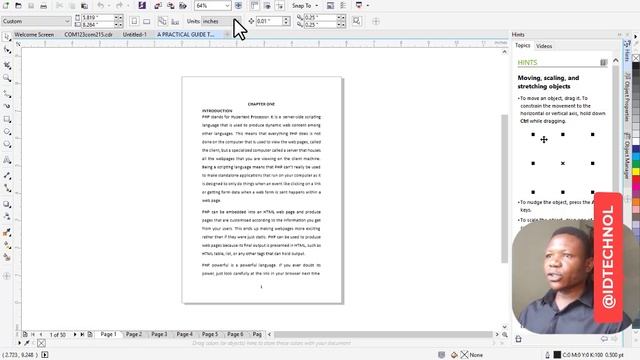Click the black outline color swatch in status bar

[x=557, y=355]
